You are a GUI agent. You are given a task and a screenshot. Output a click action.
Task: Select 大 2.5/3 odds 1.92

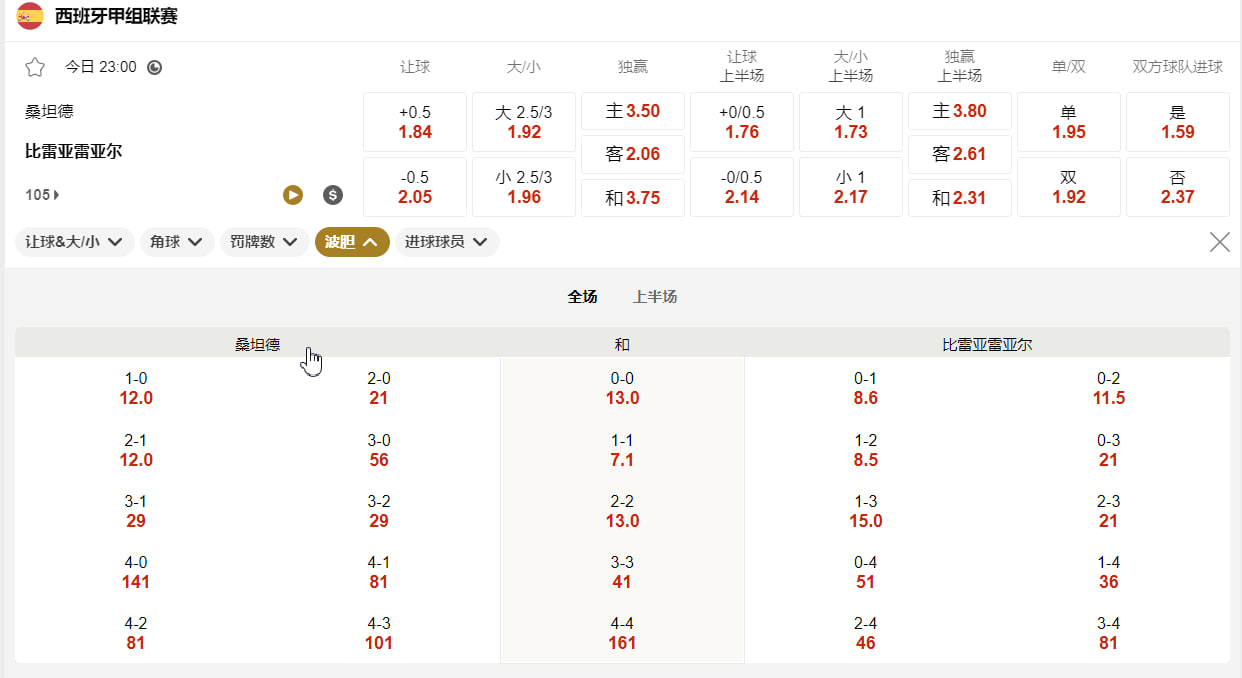click(x=524, y=122)
